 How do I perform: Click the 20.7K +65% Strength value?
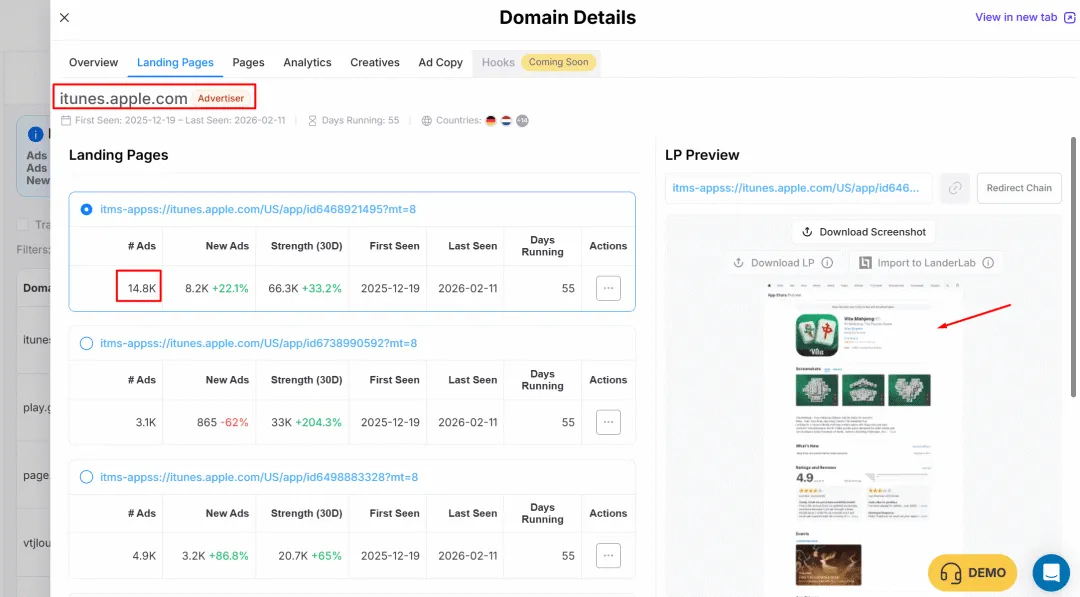click(310, 556)
